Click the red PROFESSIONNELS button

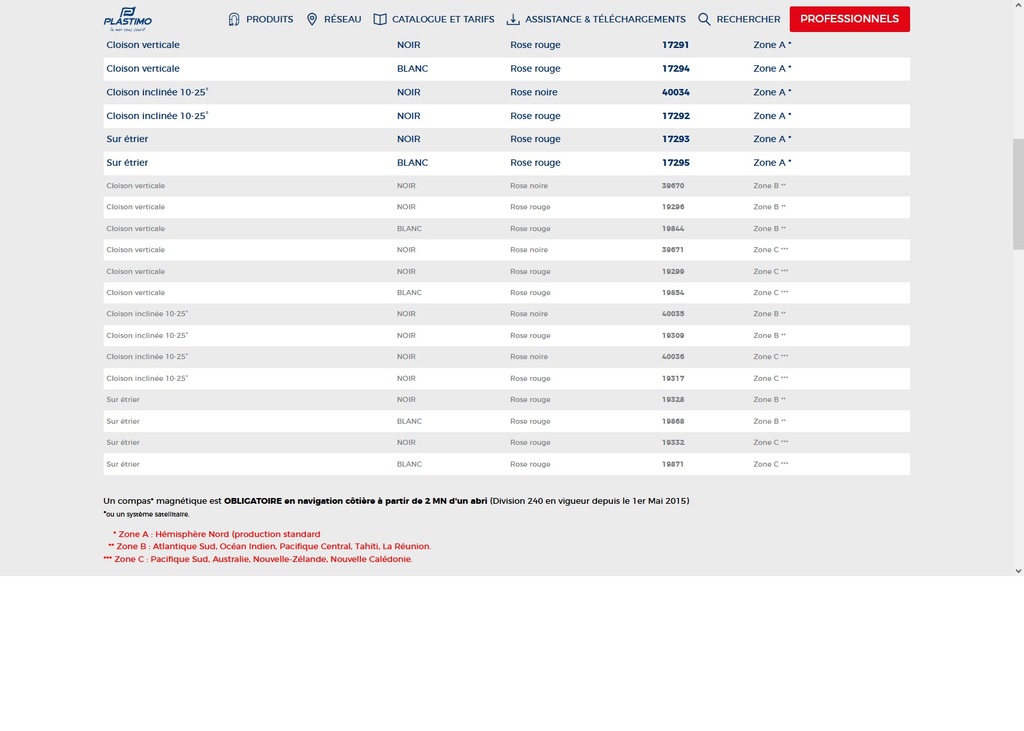tap(850, 19)
